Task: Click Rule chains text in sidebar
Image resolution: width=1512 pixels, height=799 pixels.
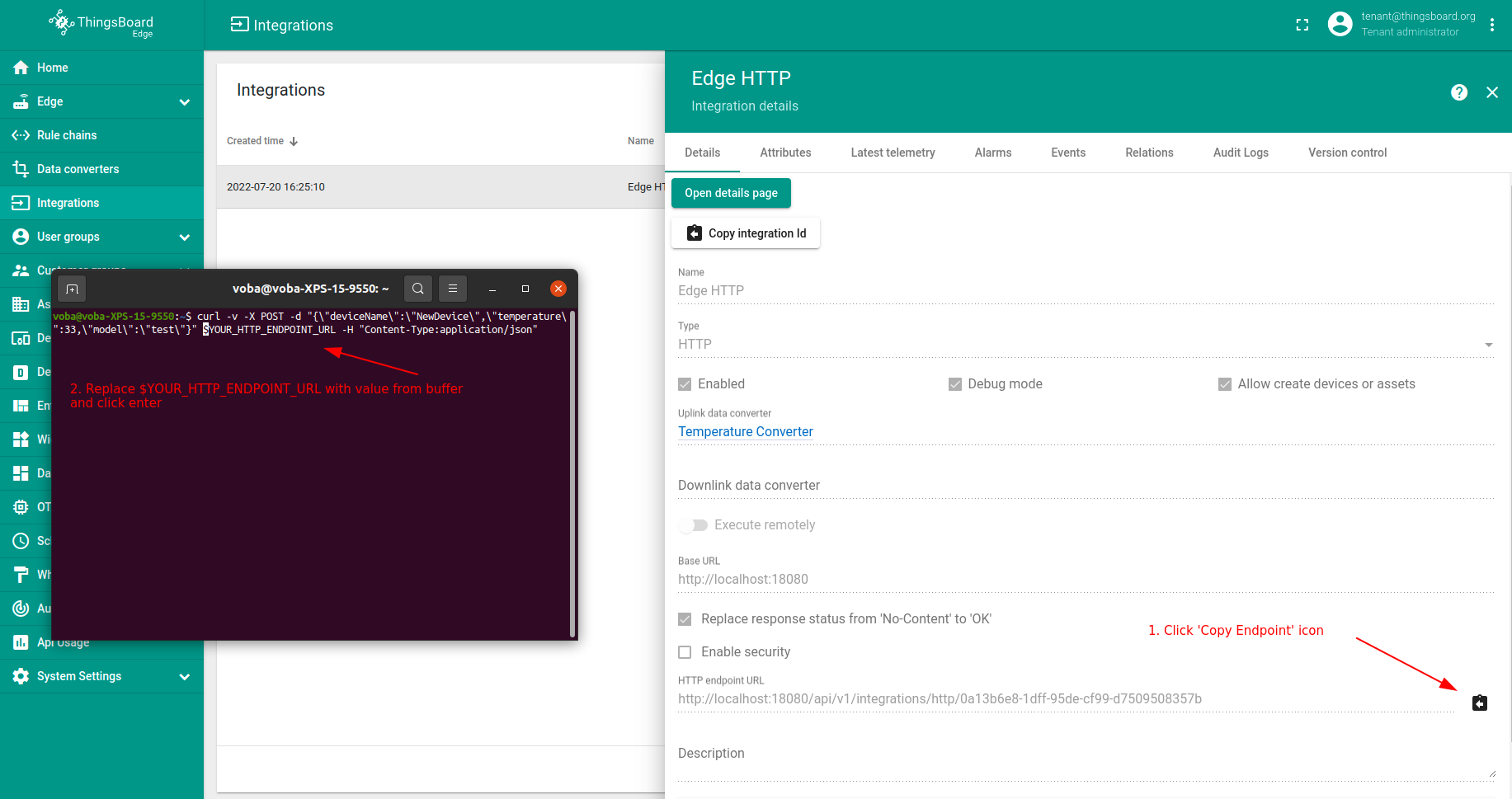Action: tap(67, 135)
